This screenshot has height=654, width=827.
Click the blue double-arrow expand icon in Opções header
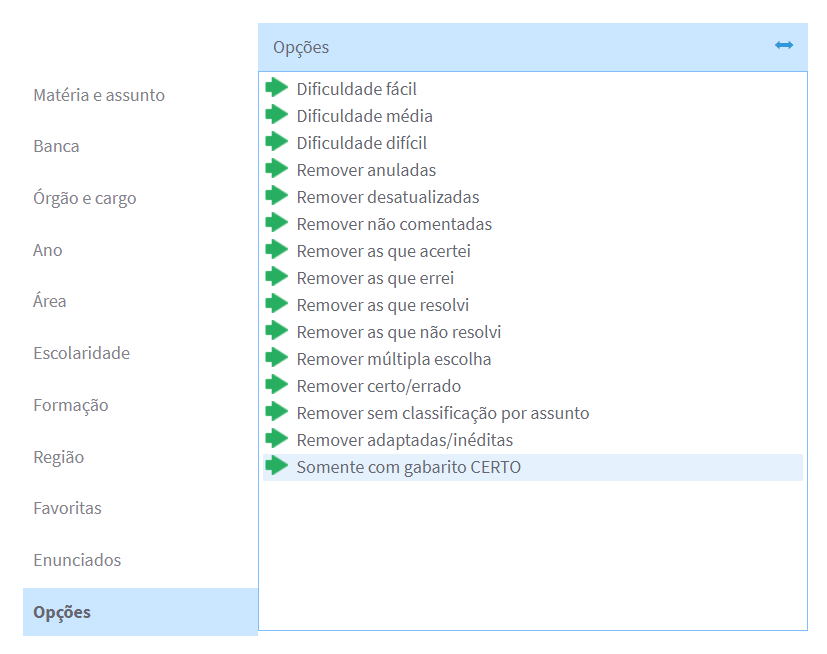[783, 46]
